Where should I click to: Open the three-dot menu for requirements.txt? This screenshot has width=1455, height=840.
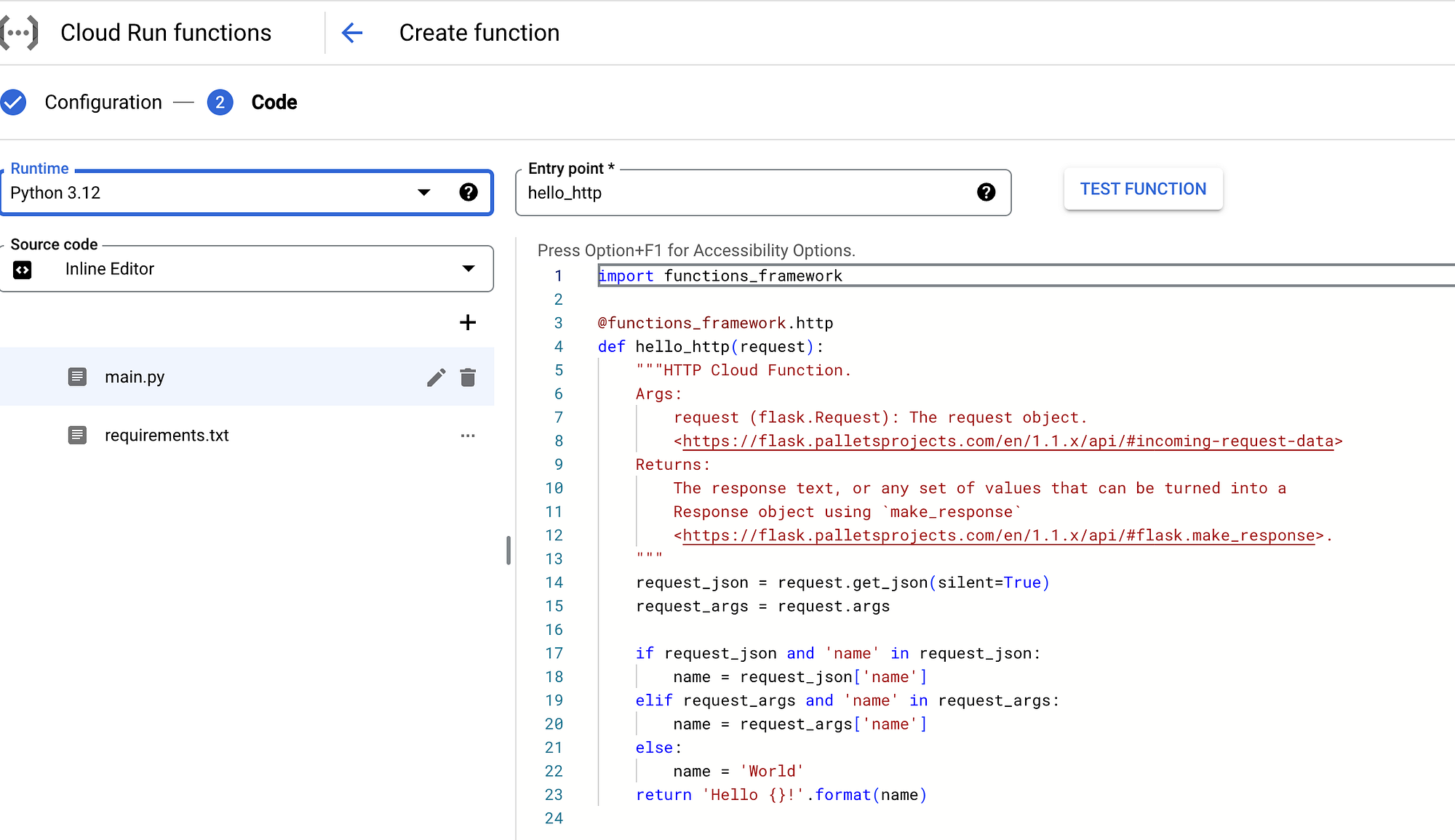click(468, 435)
